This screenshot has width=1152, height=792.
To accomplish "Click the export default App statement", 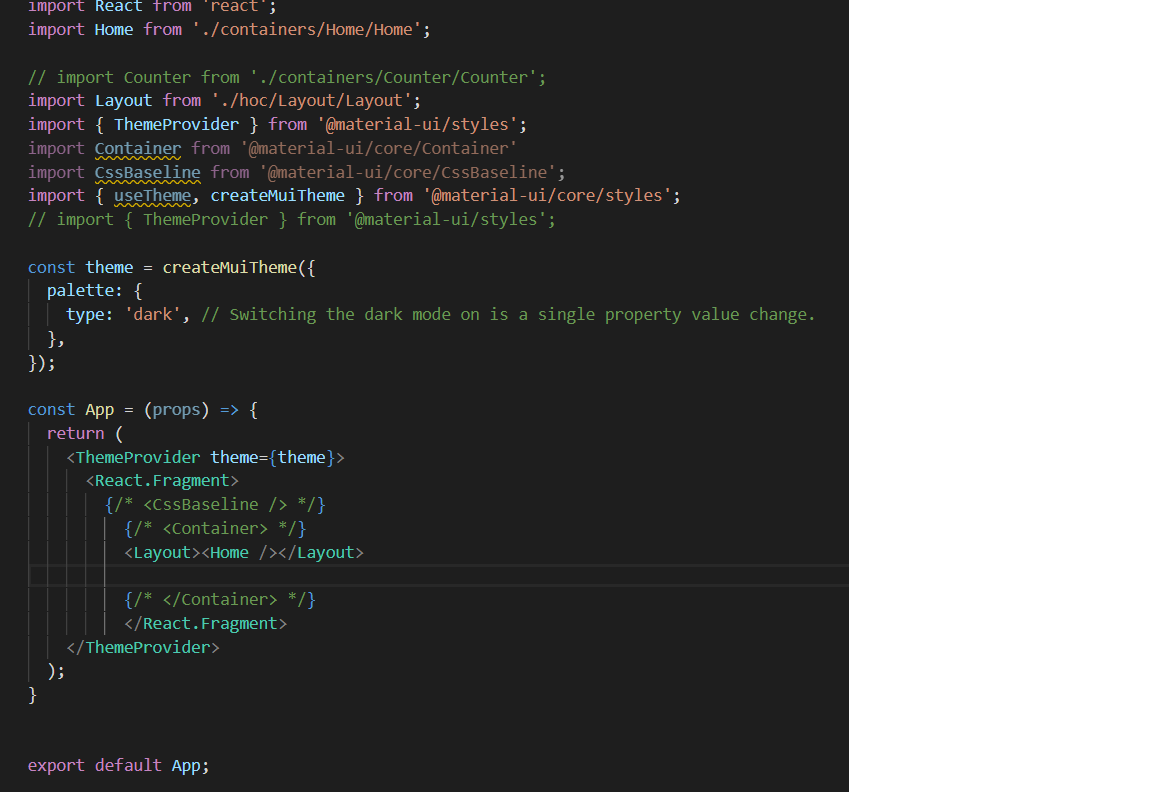I will [x=117, y=765].
